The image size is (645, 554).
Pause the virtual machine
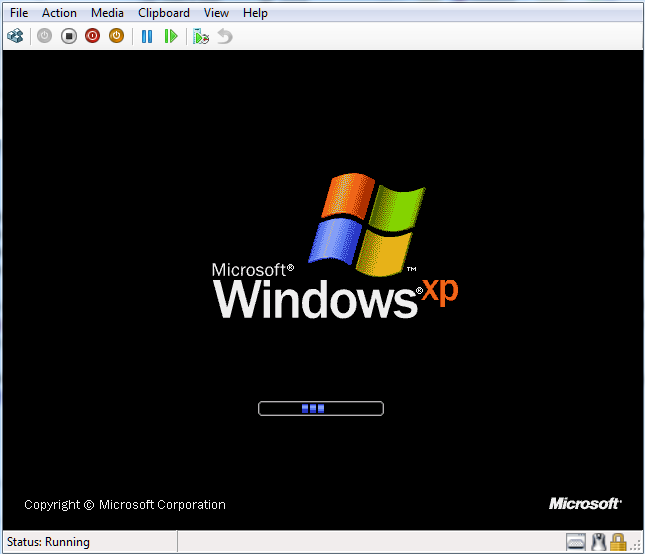(x=147, y=36)
